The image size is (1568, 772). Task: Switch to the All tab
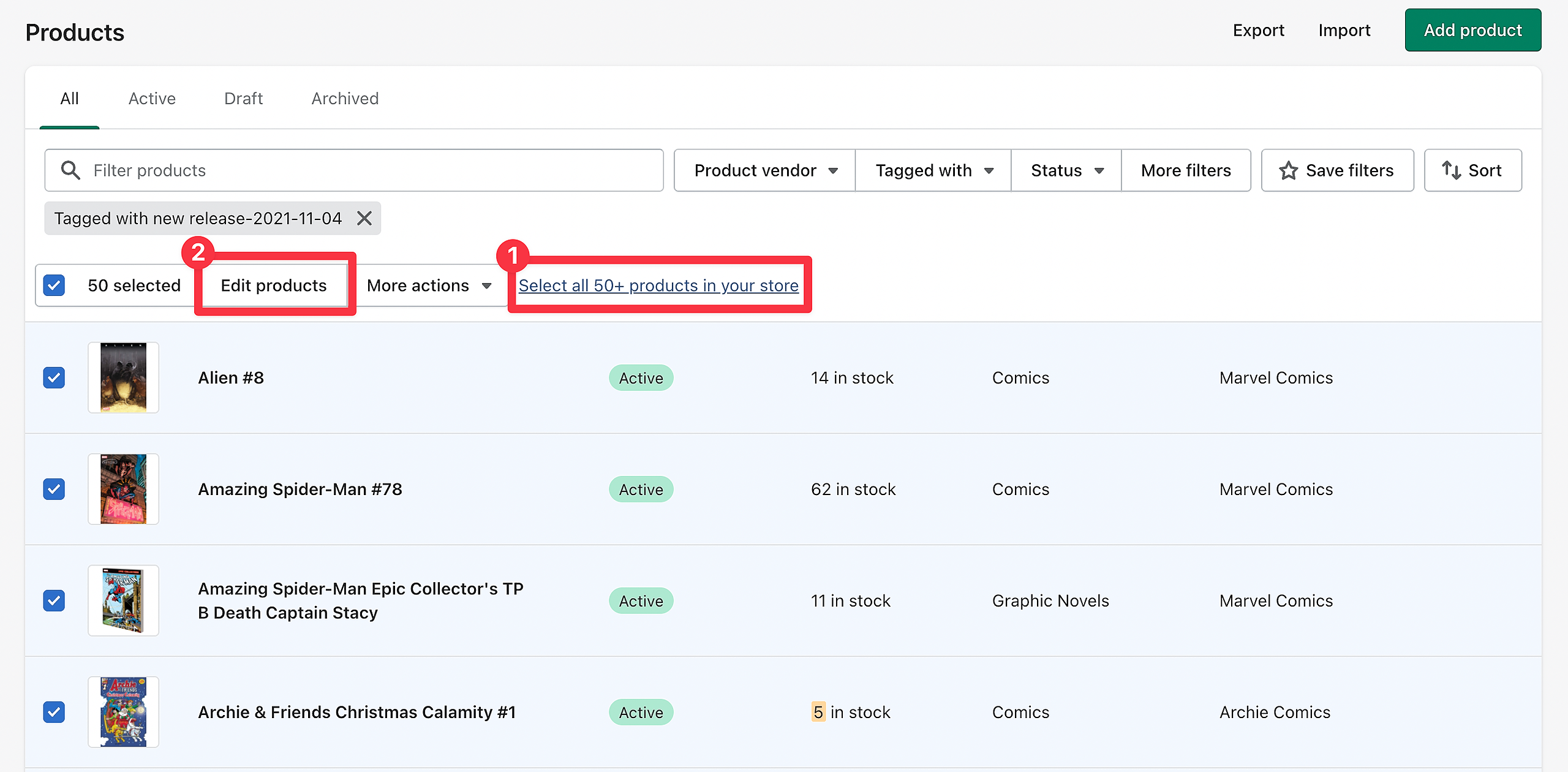69,99
